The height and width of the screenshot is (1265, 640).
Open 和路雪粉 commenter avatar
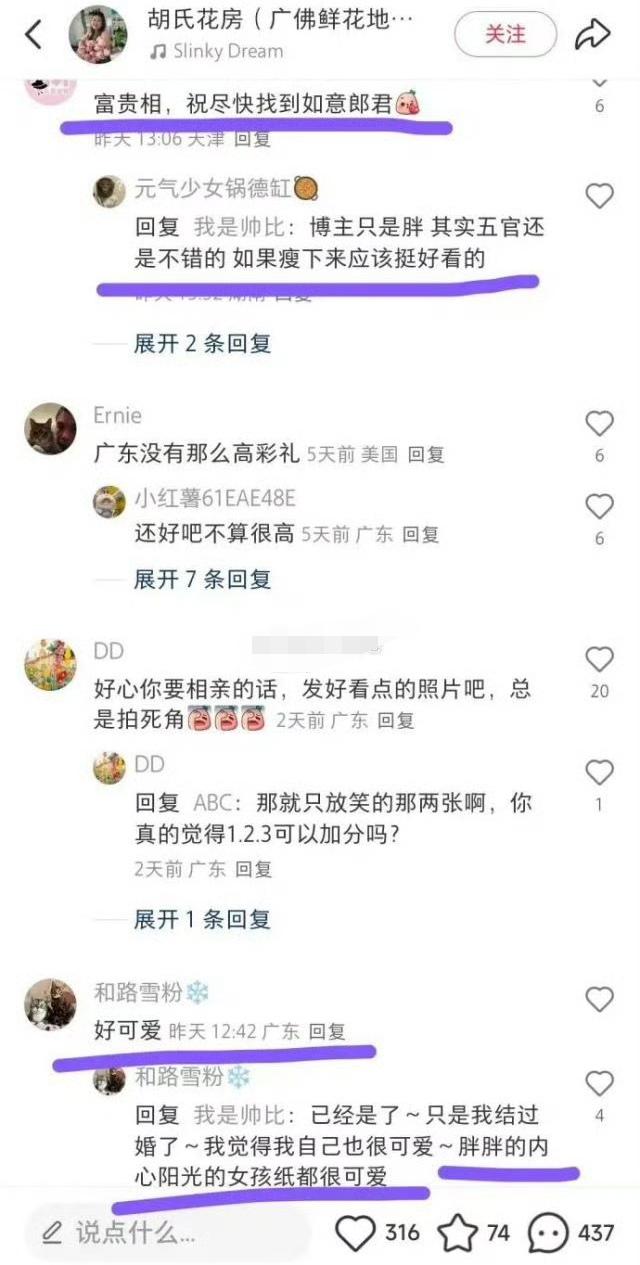(x=50, y=1005)
